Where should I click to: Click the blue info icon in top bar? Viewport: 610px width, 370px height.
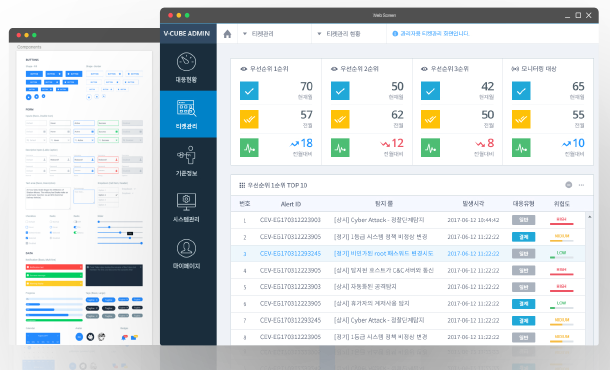395,34
